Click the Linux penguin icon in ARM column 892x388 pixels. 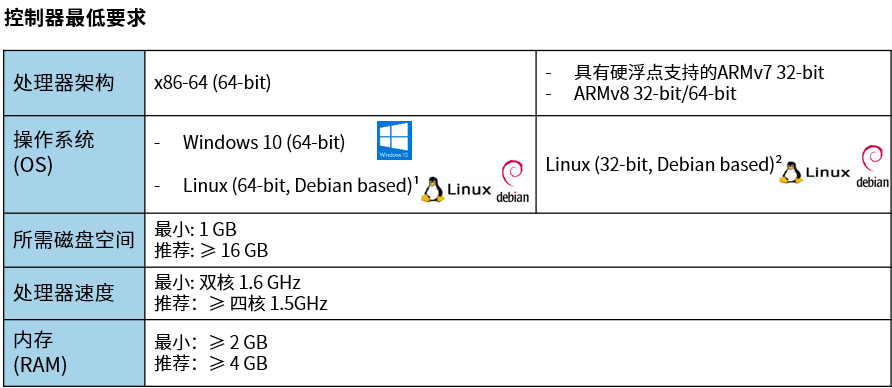click(791, 172)
